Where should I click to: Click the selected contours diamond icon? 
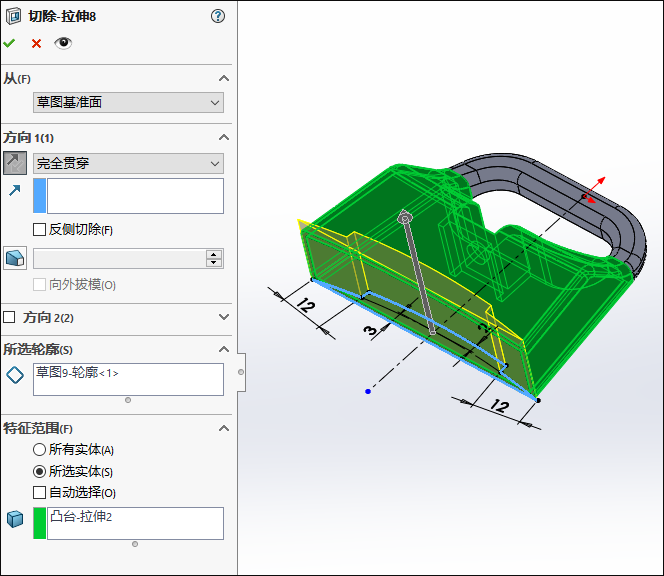(x=15, y=375)
